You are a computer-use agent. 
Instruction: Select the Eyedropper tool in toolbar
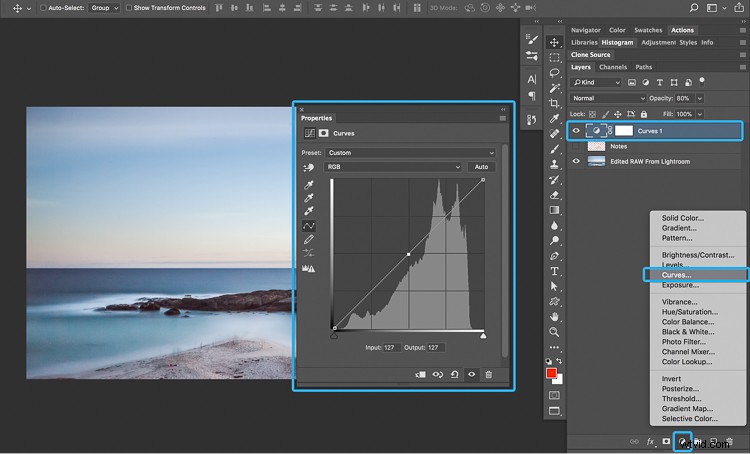(x=554, y=119)
